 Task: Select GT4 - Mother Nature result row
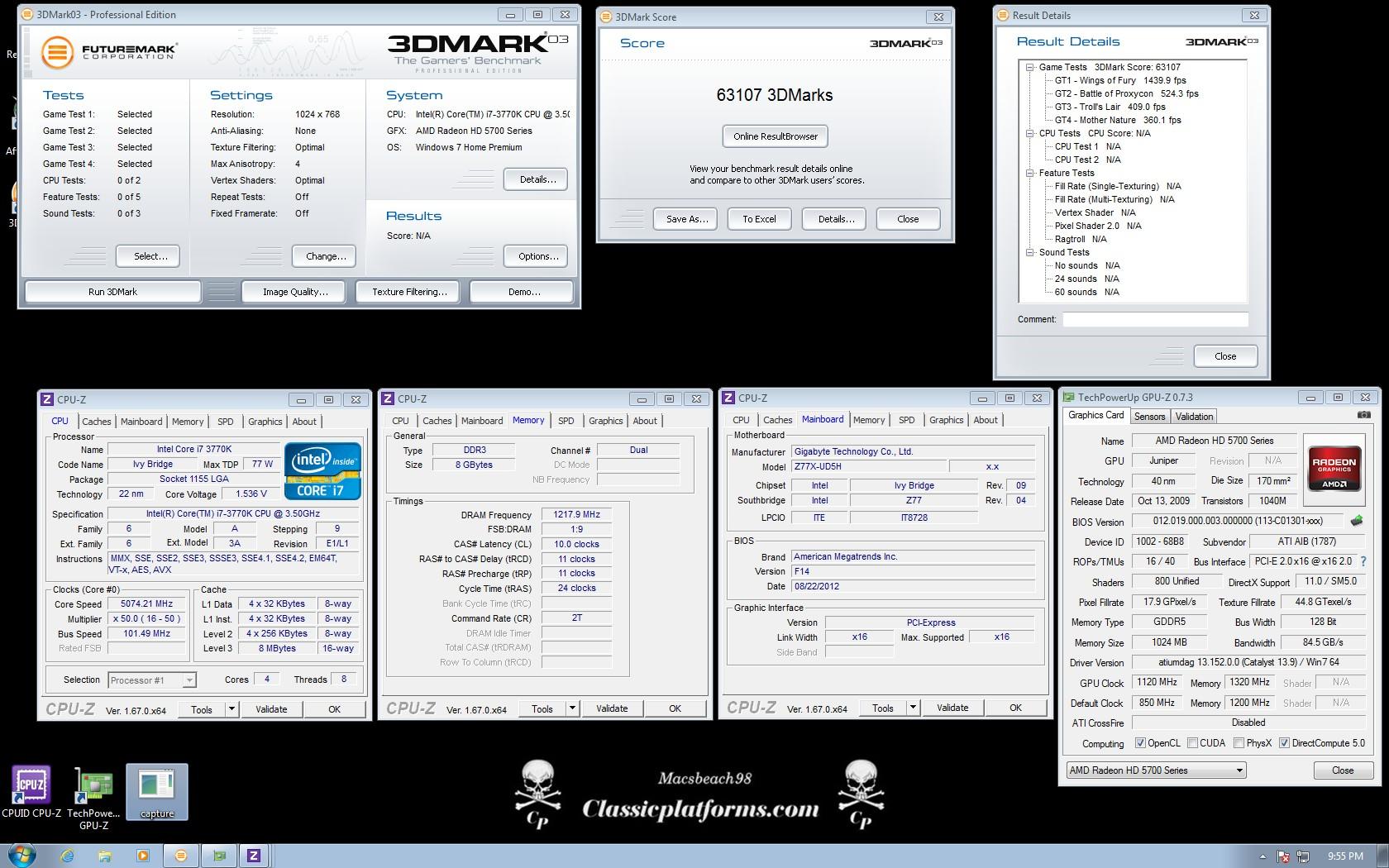coord(1118,120)
